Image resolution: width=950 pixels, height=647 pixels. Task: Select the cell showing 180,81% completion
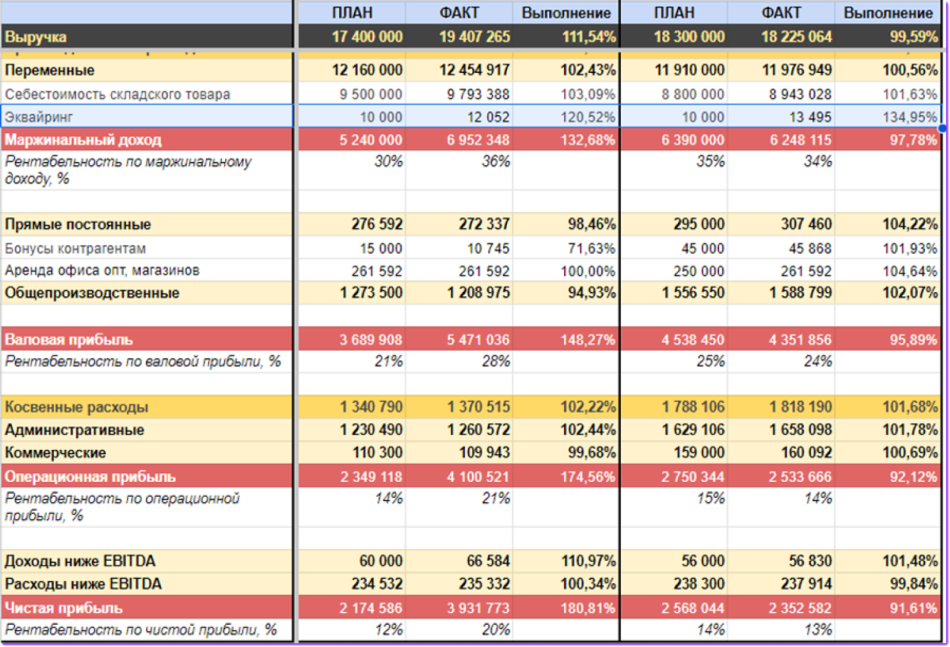[x=566, y=608]
